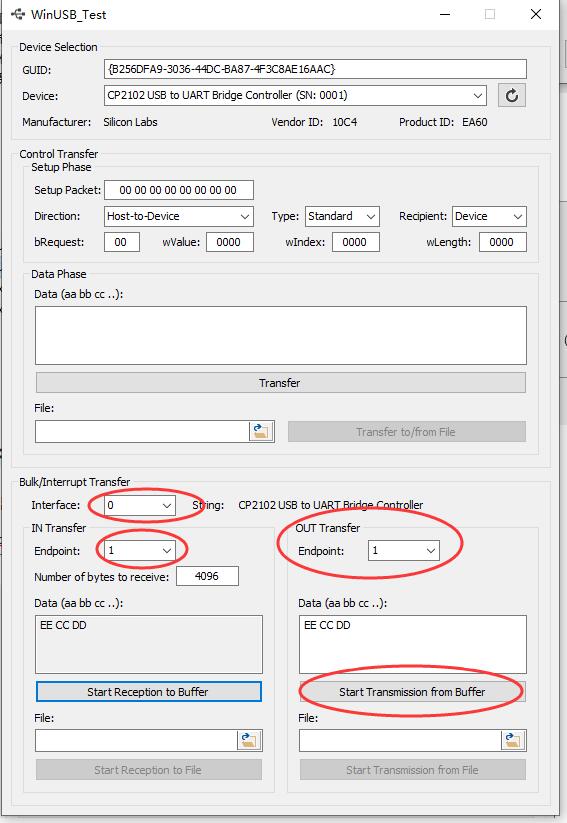Click the GUID input field

tap(315, 69)
